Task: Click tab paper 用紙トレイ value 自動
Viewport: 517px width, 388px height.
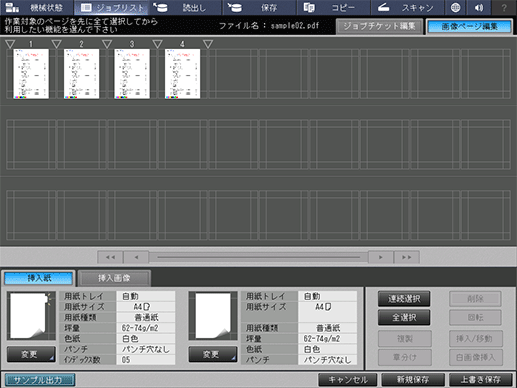Action: coord(146,296)
